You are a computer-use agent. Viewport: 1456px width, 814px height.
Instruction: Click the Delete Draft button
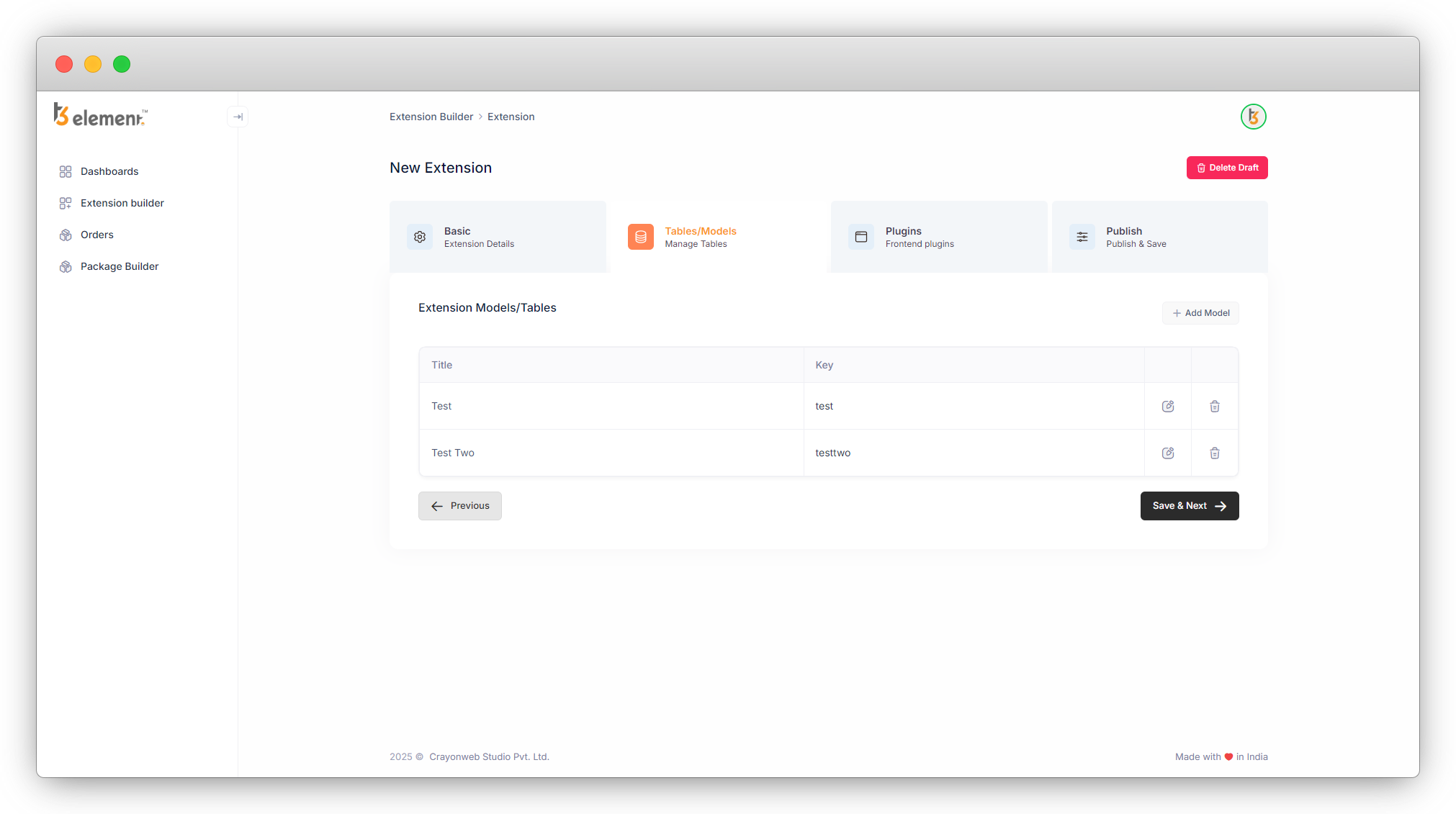(1227, 168)
